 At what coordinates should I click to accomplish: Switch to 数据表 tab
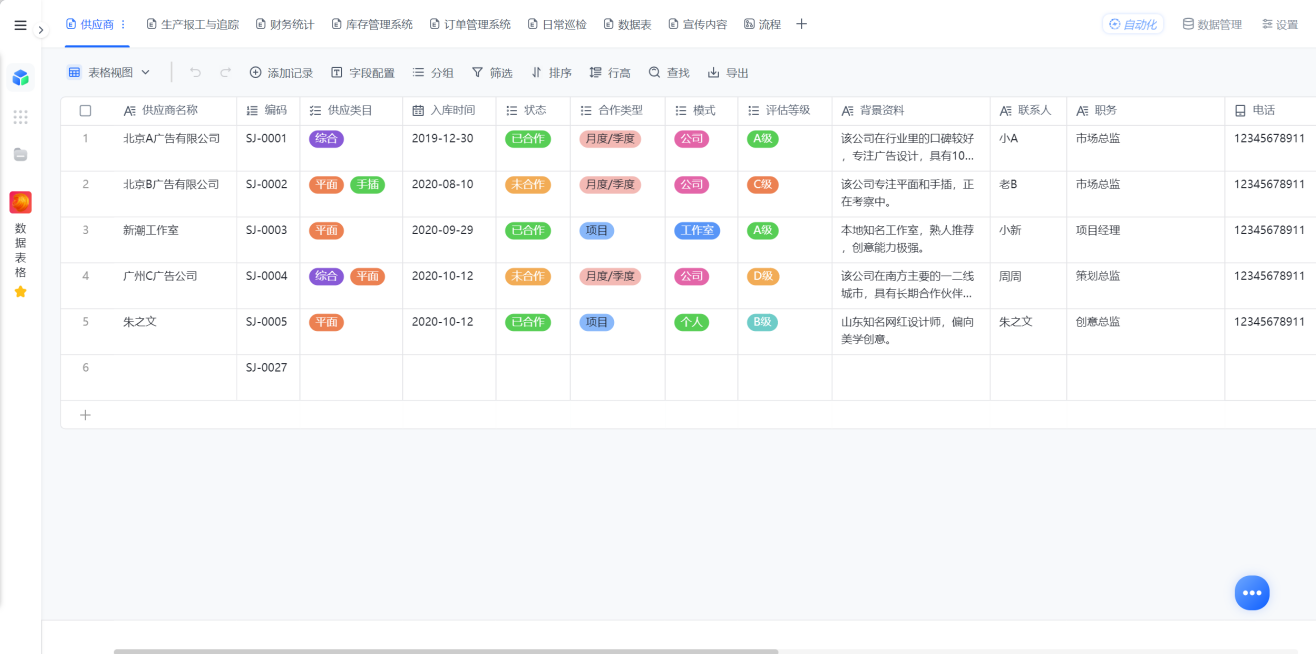(627, 24)
